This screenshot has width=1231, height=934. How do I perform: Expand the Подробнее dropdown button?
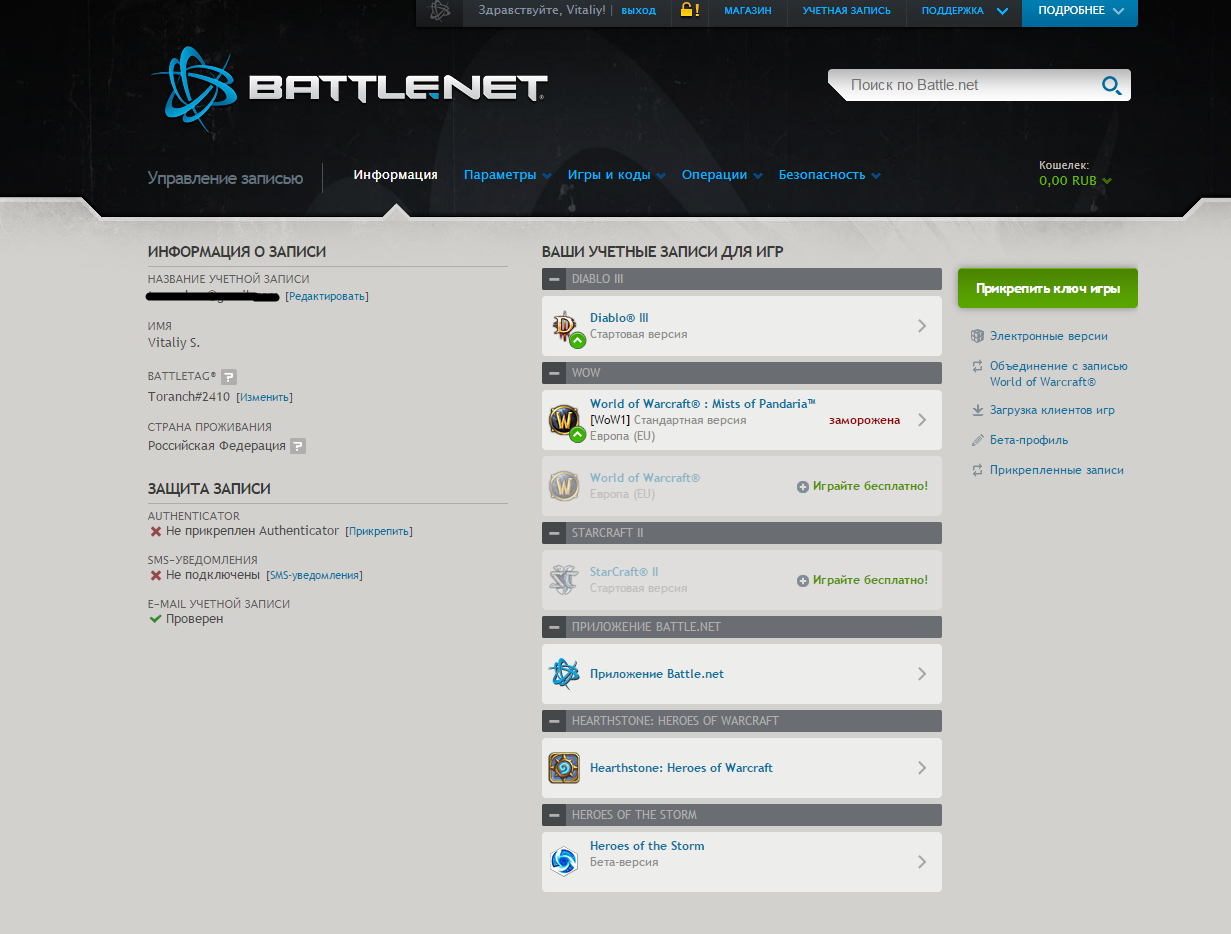1080,11
